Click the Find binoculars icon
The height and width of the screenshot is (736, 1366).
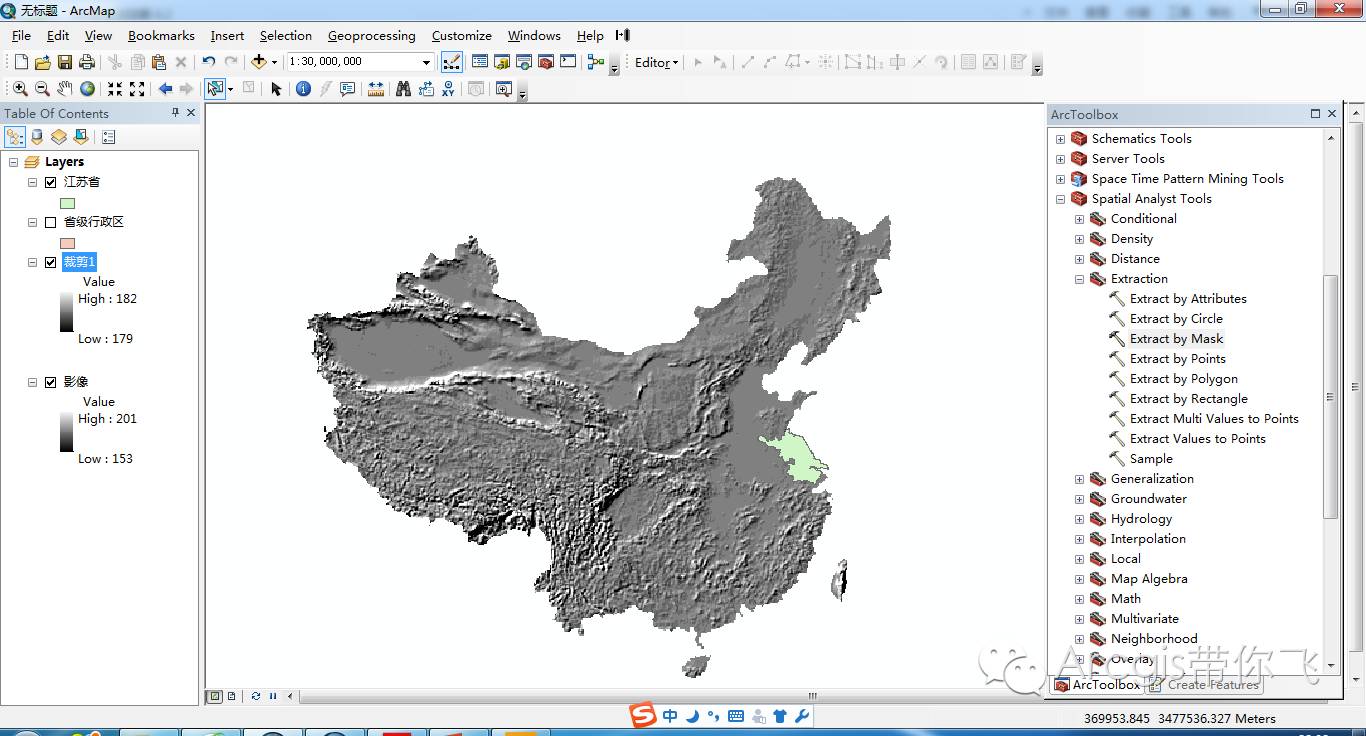(403, 89)
